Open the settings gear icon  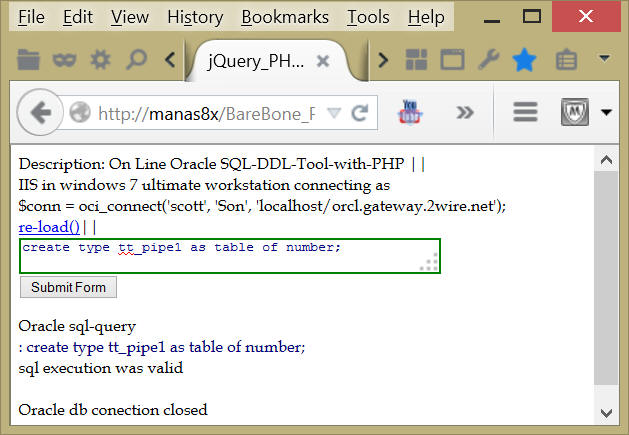coord(100,60)
